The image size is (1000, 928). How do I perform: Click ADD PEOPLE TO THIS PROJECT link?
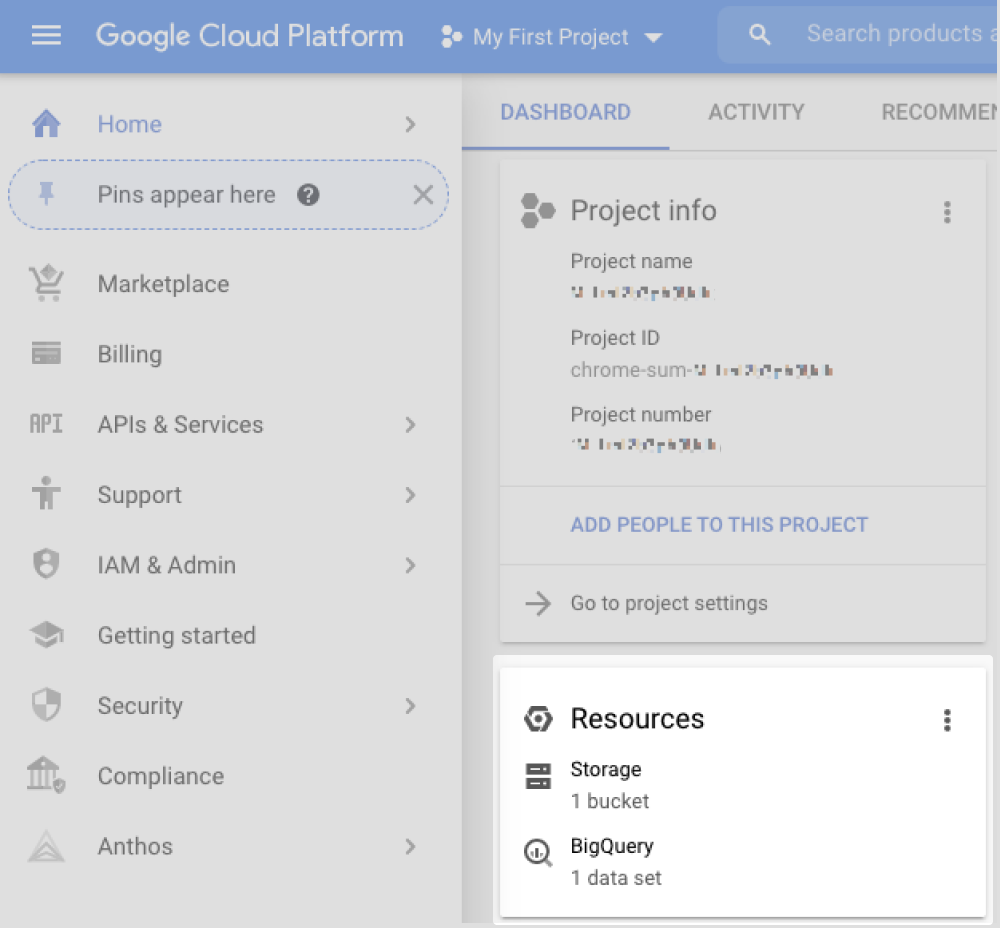pos(719,524)
